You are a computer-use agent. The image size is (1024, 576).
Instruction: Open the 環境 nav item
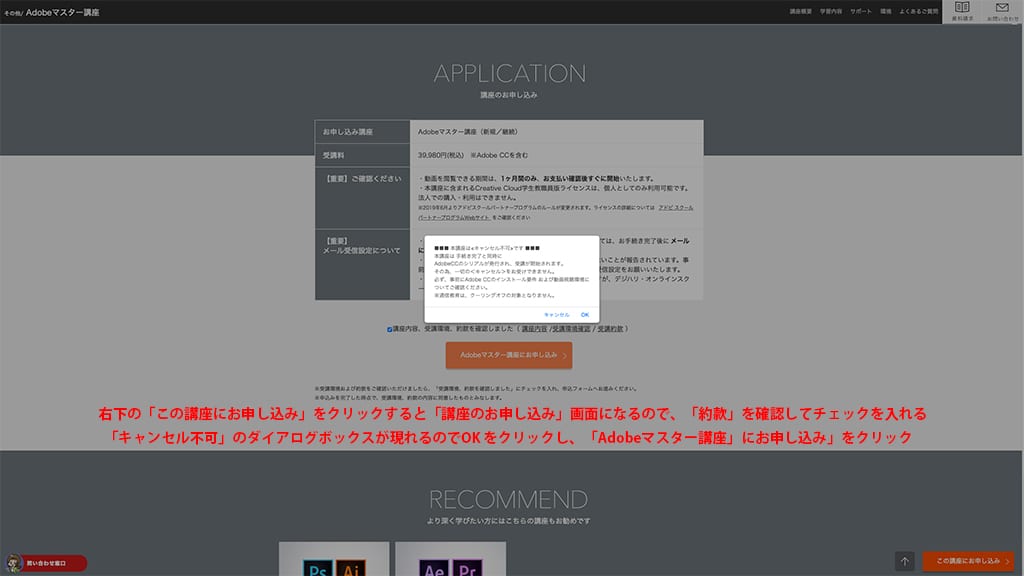click(x=886, y=12)
